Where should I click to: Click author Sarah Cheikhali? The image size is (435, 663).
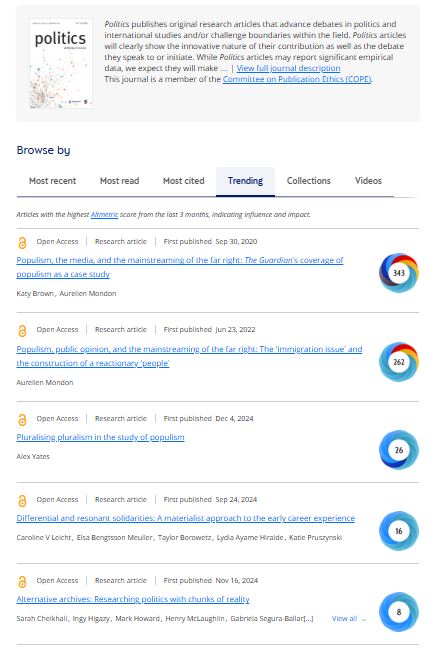(x=41, y=619)
